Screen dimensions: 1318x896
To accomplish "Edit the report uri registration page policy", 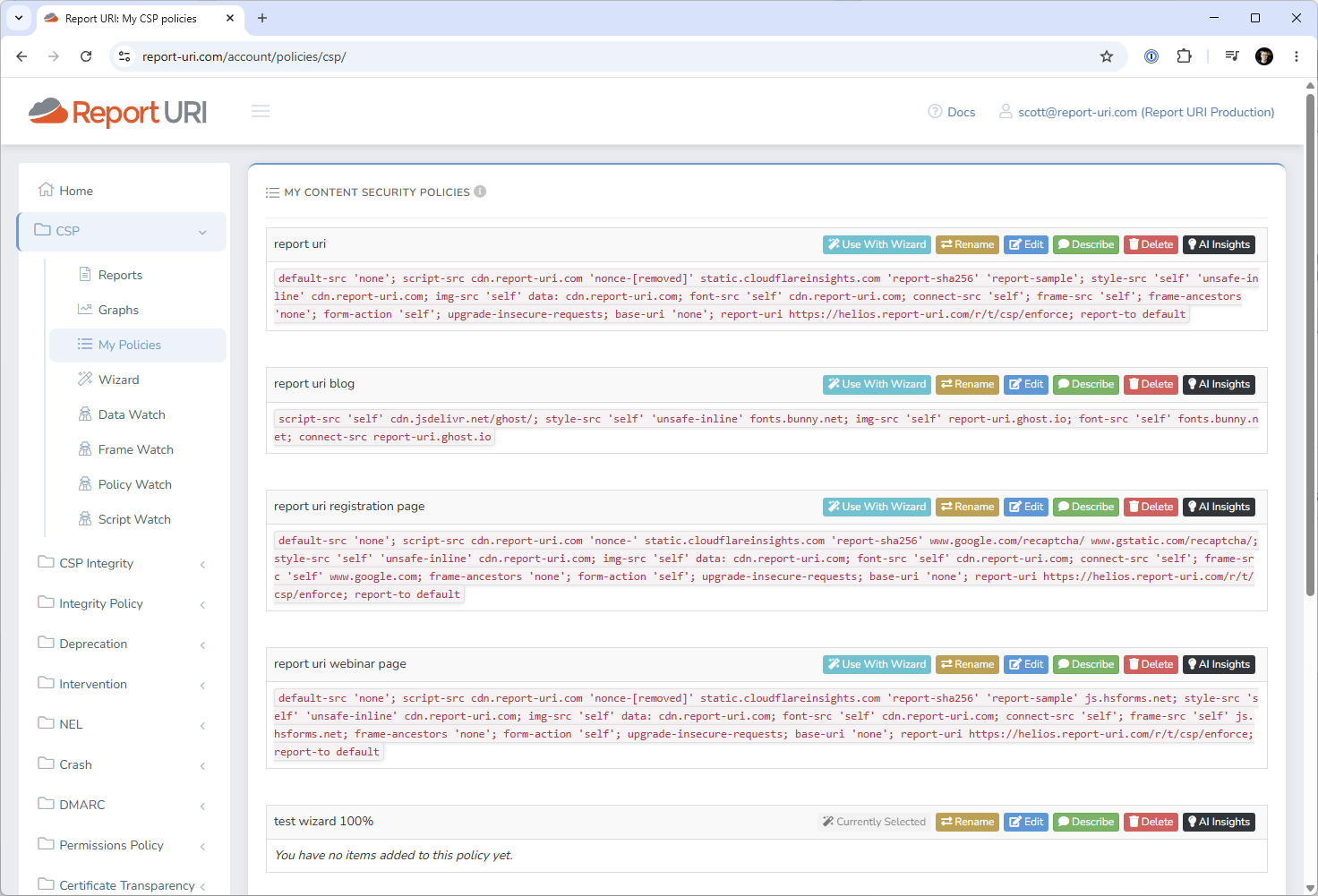I will (1026, 507).
